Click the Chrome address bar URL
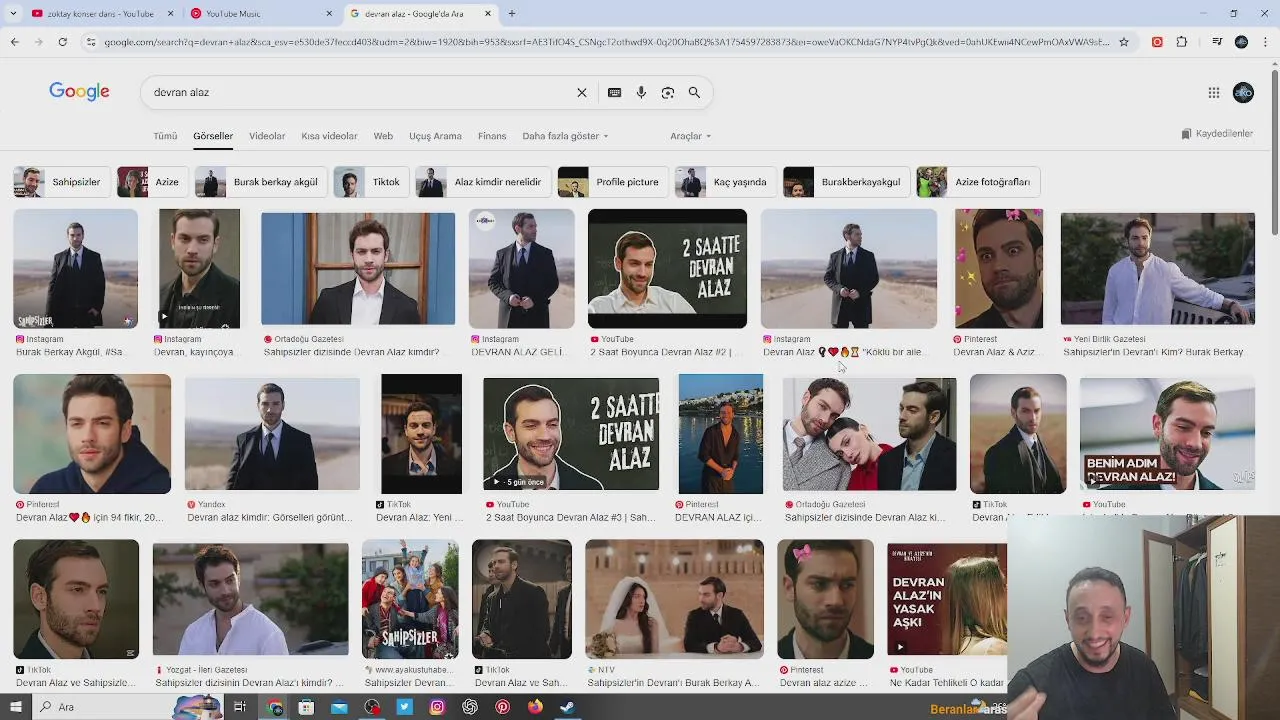The image size is (1280, 720). point(605,42)
